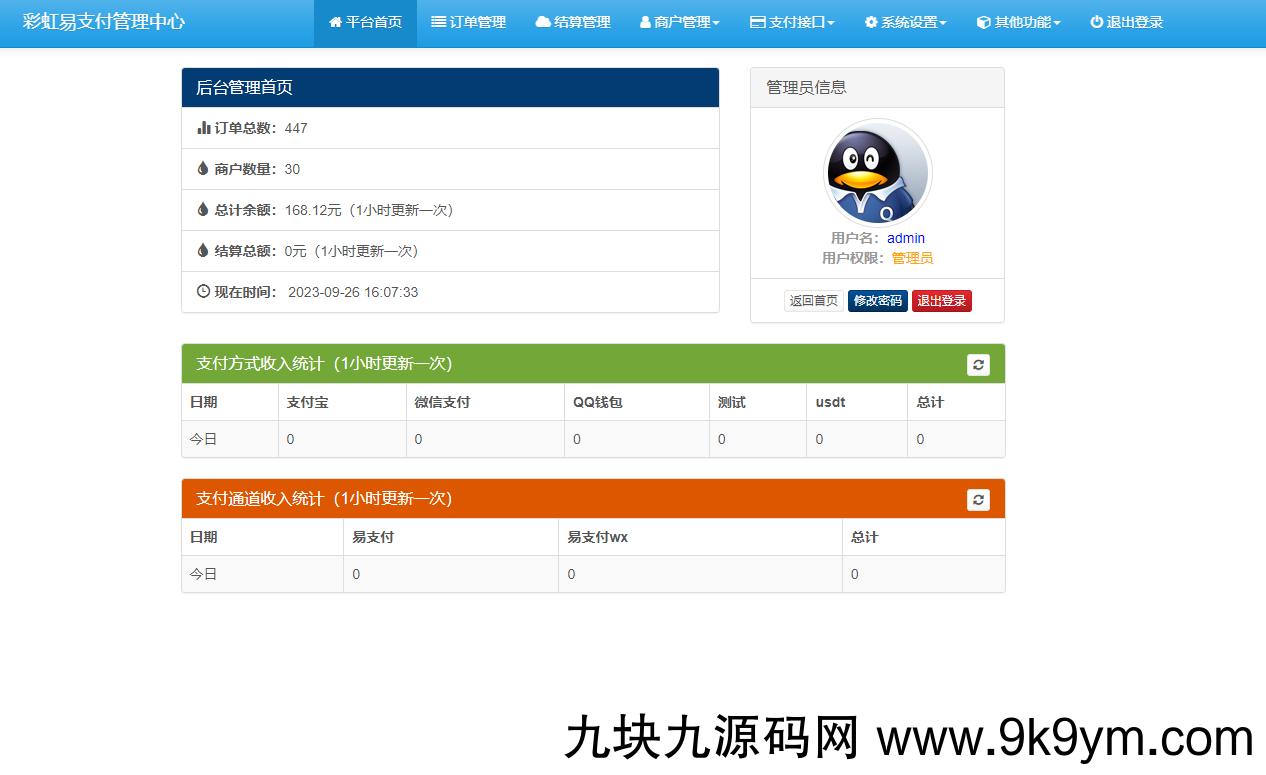The image size is (1266, 775).
Task: Open 结算管理 from the top navigation
Action: coord(573,22)
